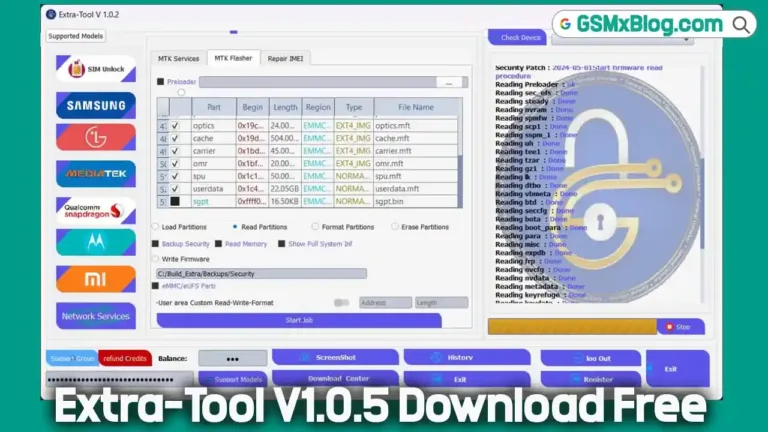
Task: Uncheck the omr partition row
Action: point(175,164)
